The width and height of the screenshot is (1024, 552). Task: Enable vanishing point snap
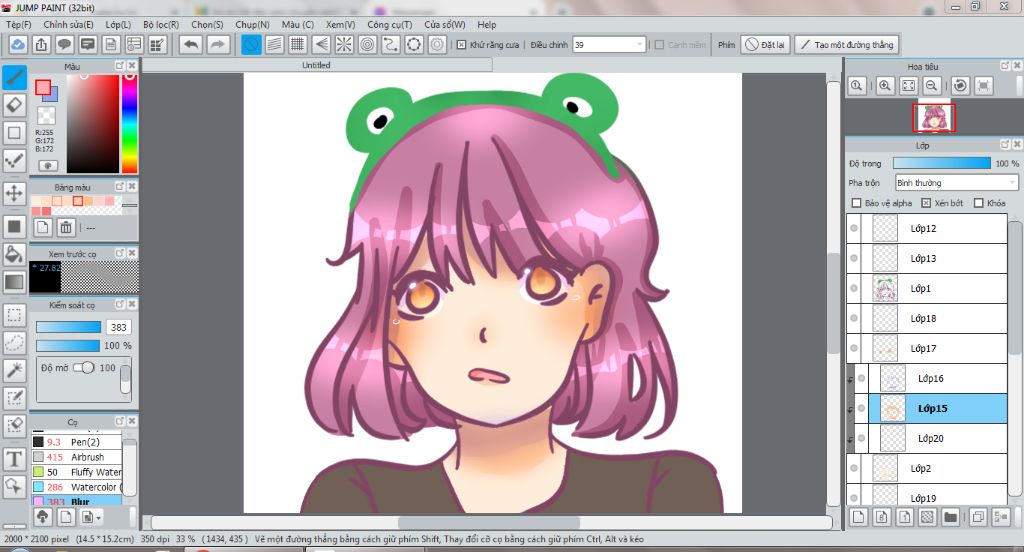tap(321, 44)
